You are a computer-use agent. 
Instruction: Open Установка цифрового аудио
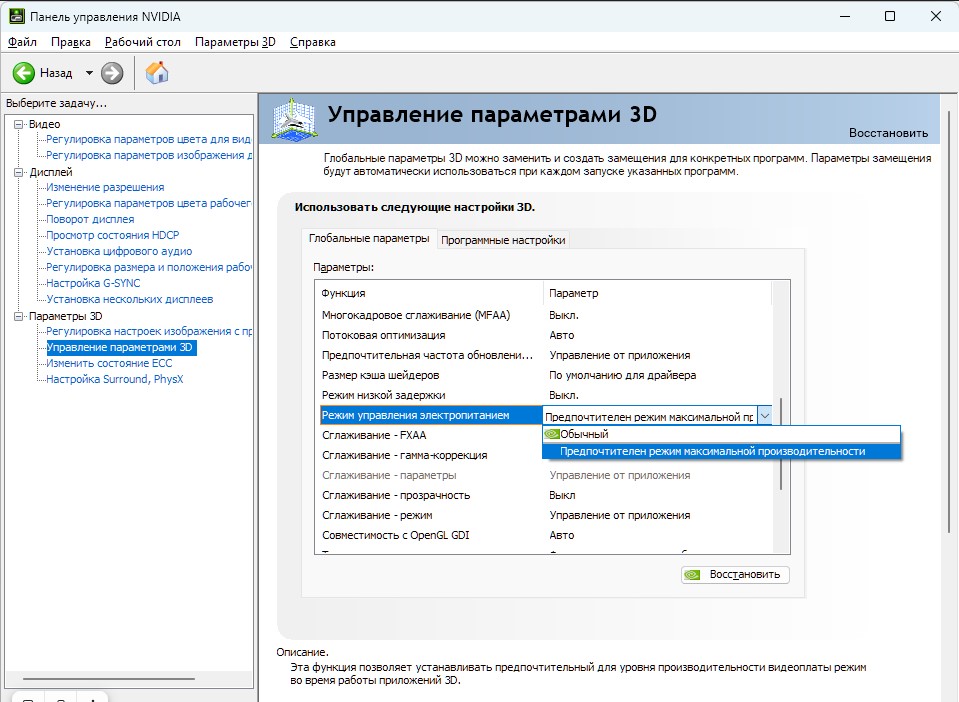point(119,251)
